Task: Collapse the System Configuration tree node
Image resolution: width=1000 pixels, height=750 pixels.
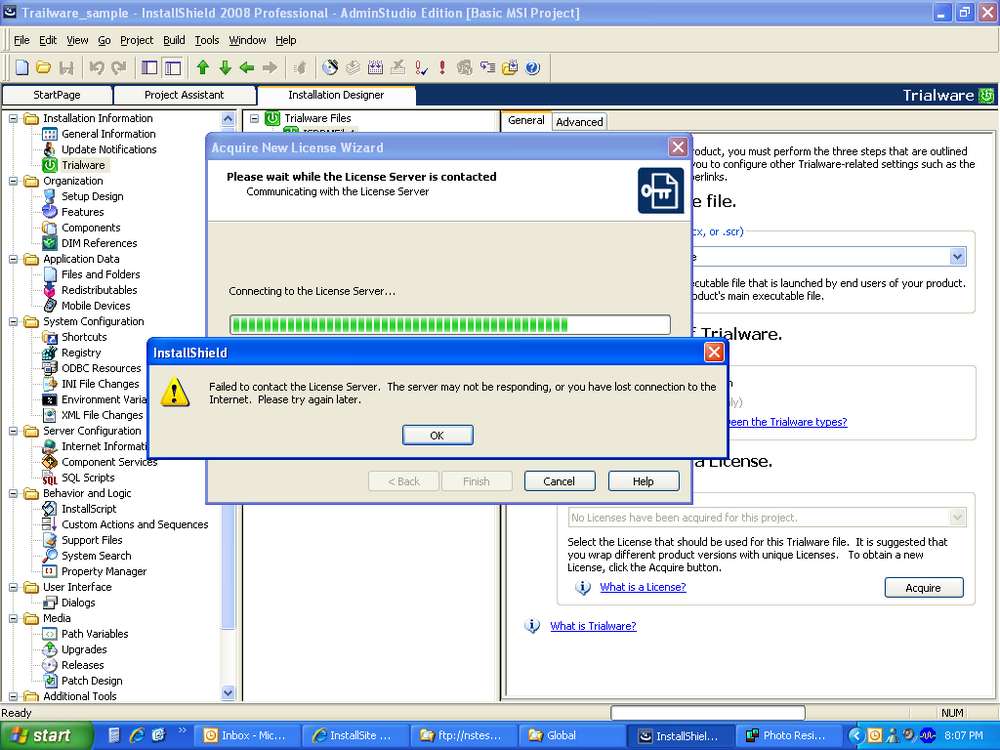Action: tap(14, 322)
